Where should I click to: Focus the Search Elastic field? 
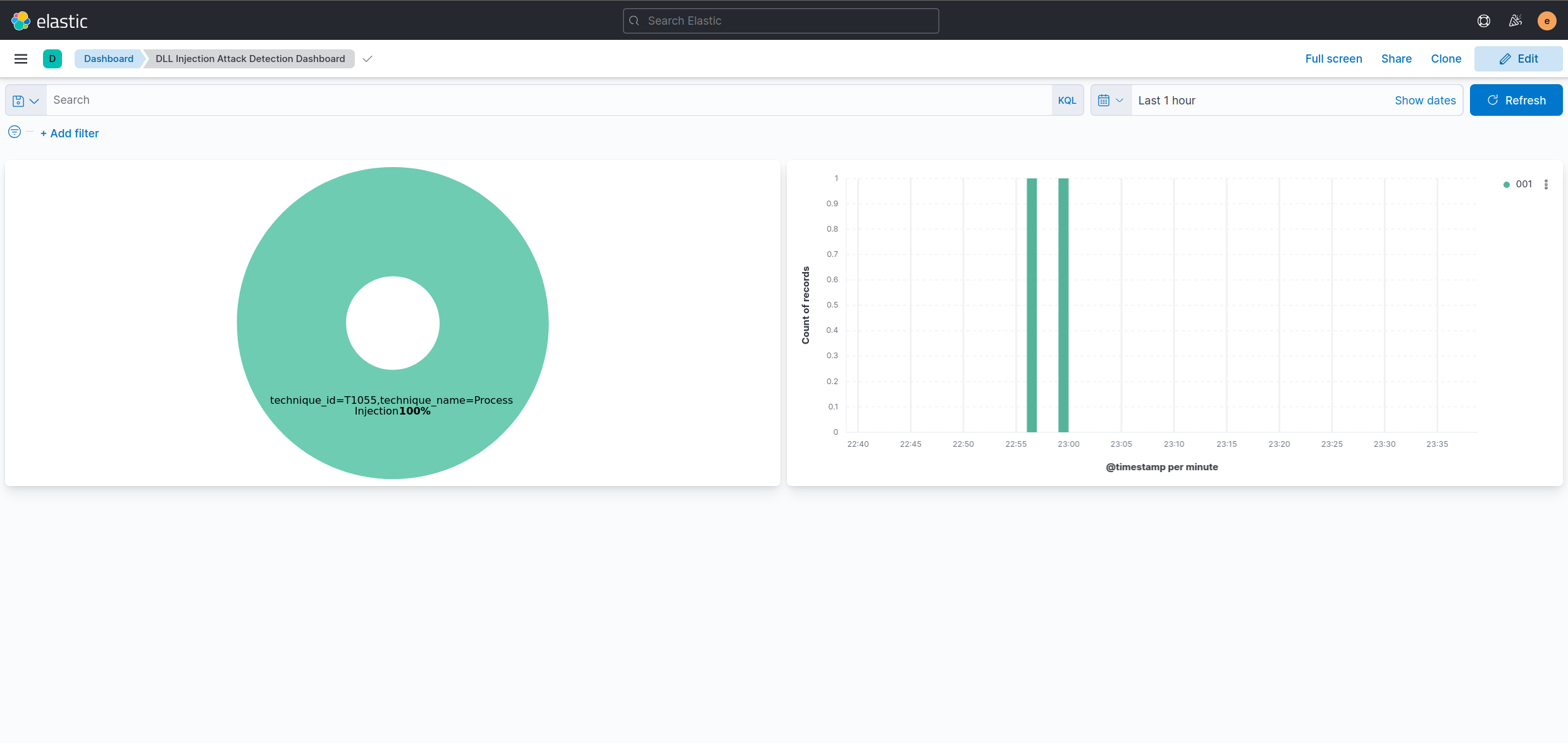pos(781,21)
